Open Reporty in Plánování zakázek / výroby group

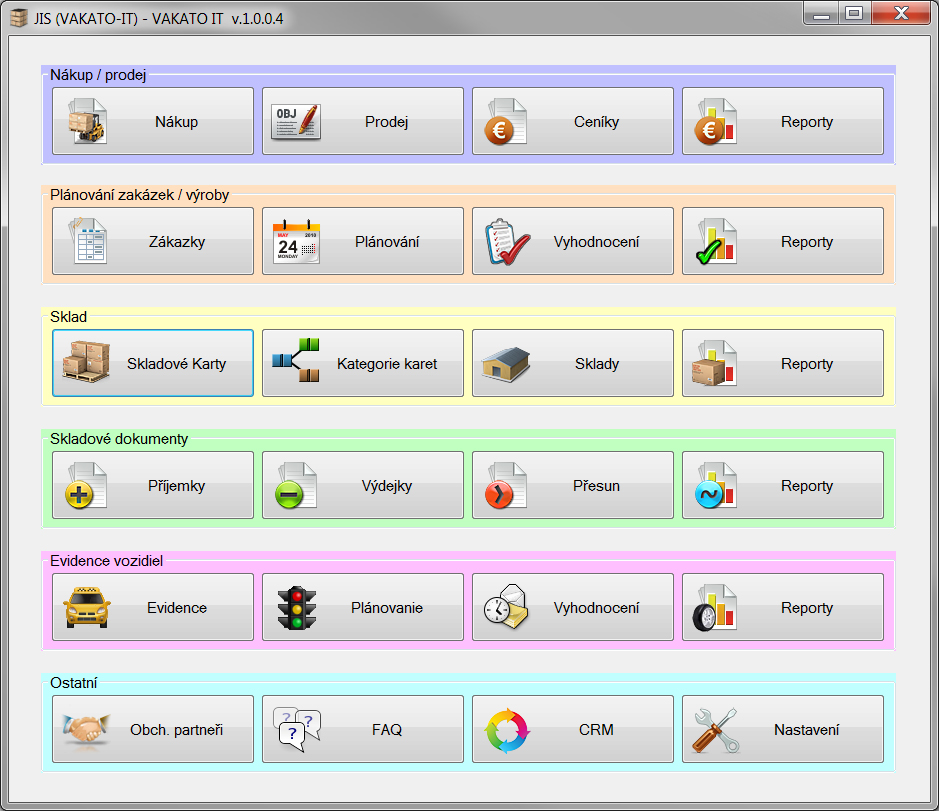click(783, 241)
